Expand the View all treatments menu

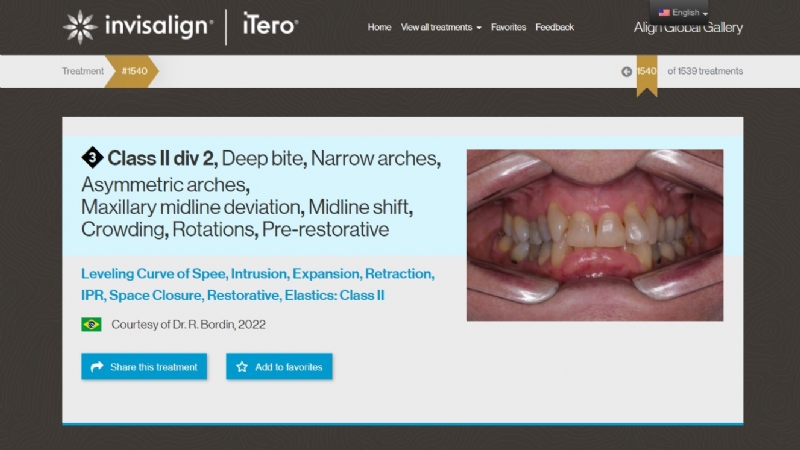pyautogui.click(x=441, y=27)
